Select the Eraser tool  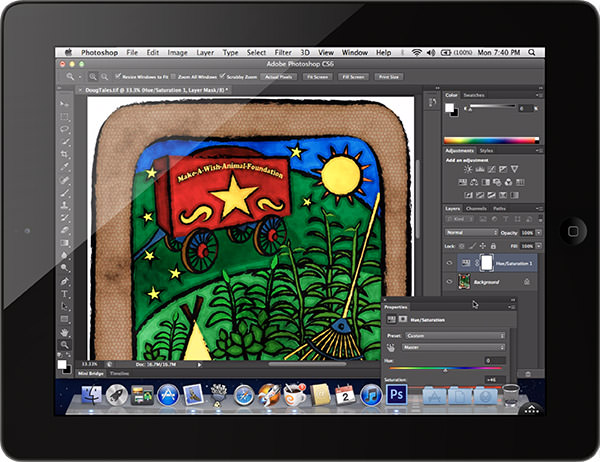tap(64, 230)
